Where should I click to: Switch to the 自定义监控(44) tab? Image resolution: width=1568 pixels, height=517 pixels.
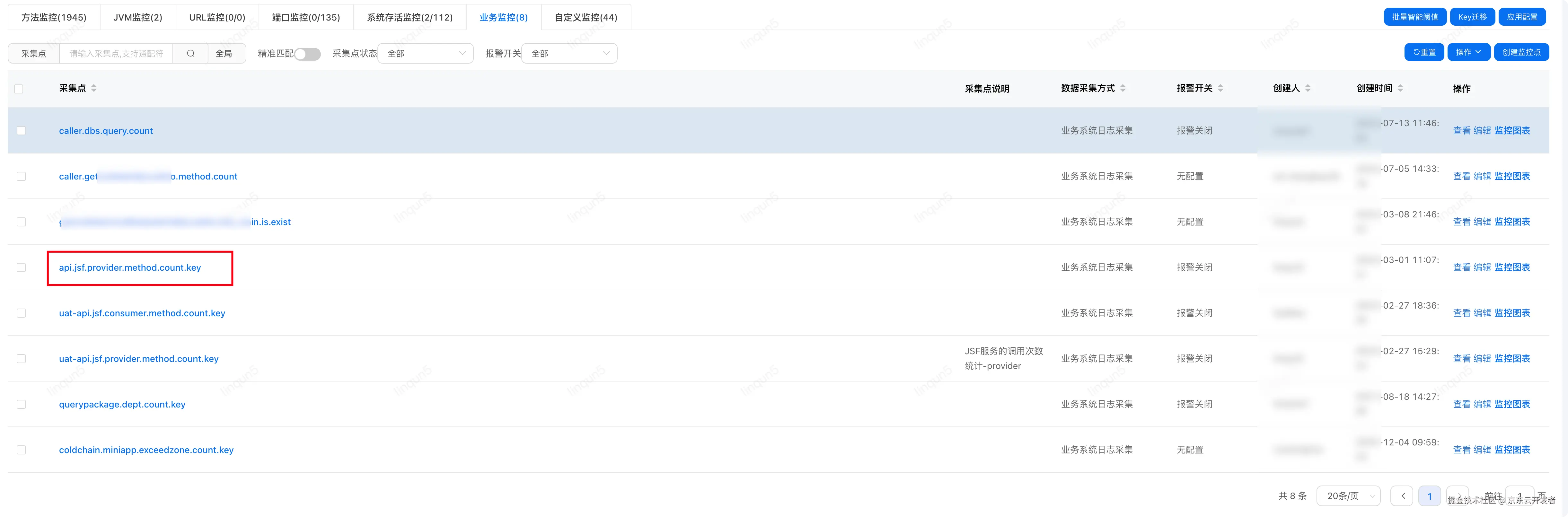pos(586,17)
